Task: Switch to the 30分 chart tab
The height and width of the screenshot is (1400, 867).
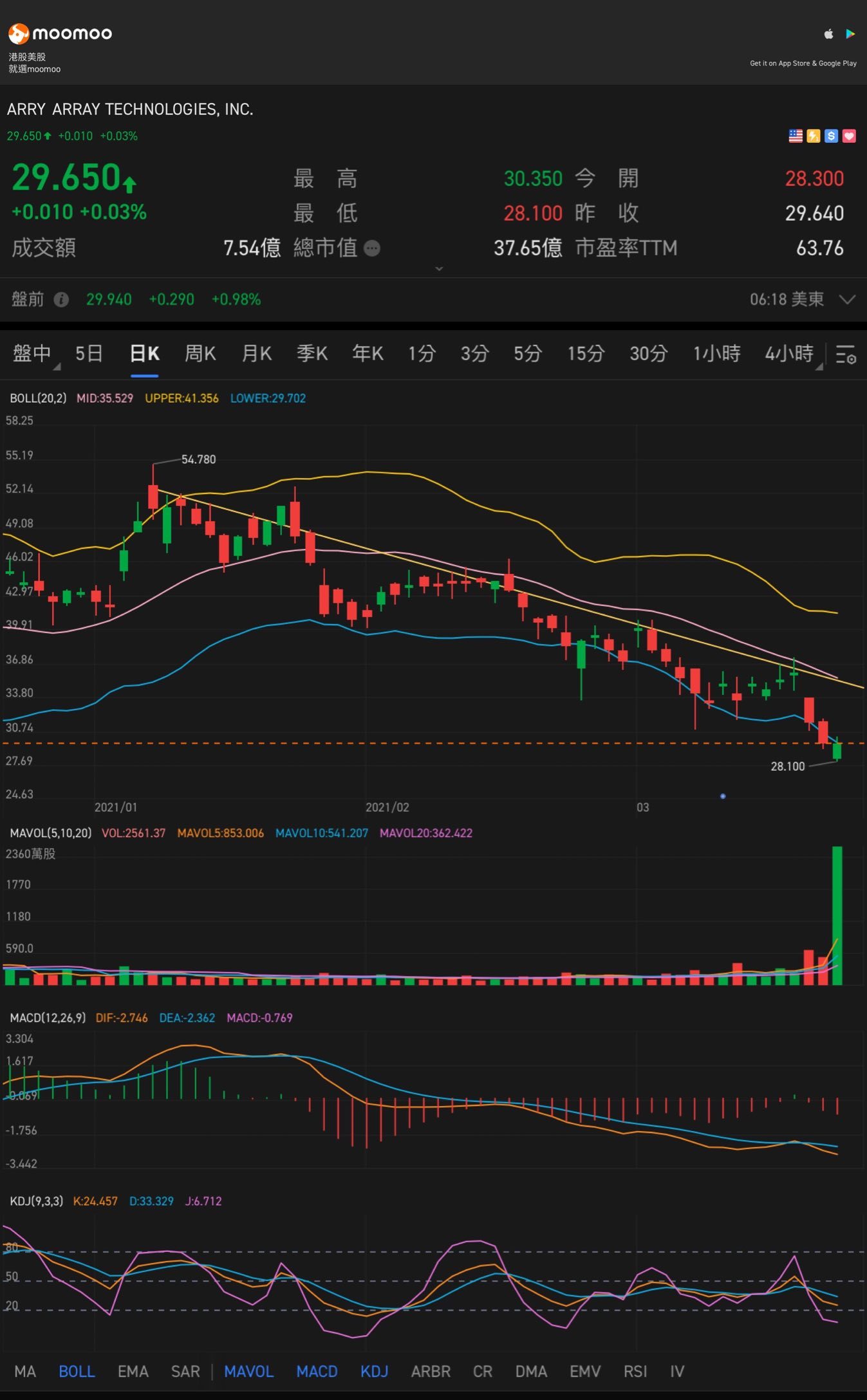Action: [648, 354]
